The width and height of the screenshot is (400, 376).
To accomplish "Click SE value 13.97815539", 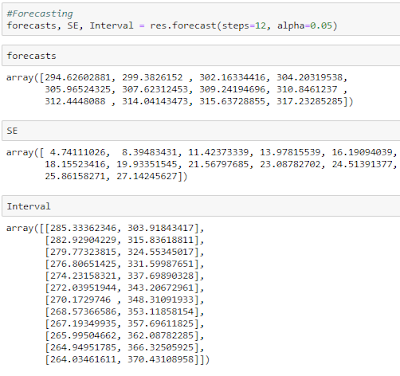I will click(x=290, y=152).
